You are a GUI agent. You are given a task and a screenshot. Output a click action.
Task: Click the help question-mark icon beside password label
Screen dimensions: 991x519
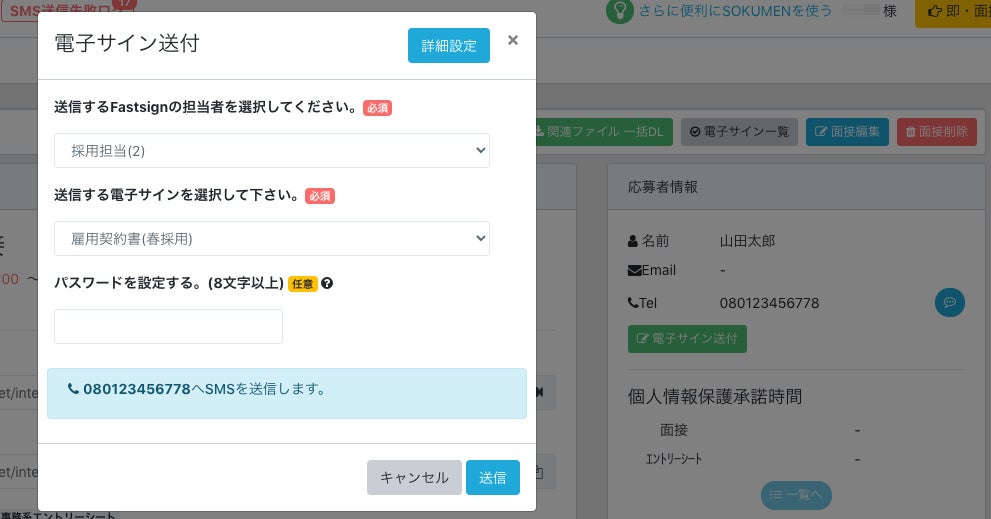click(327, 284)
